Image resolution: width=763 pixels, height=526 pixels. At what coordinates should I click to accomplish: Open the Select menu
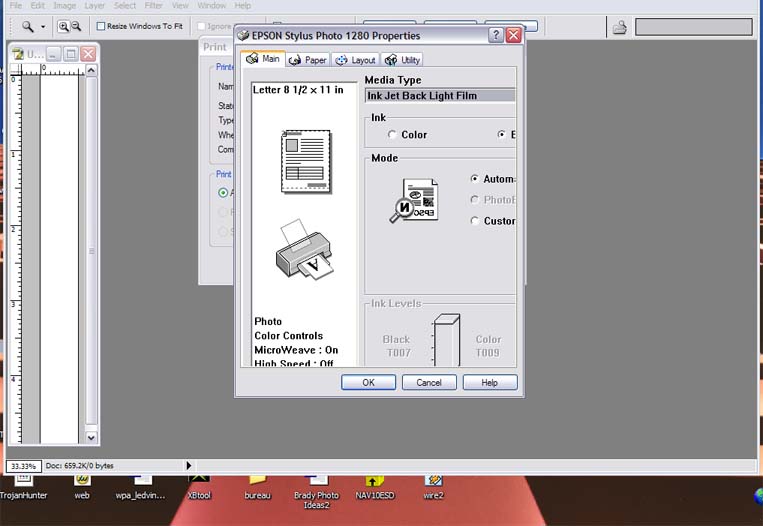coord(125,6)
